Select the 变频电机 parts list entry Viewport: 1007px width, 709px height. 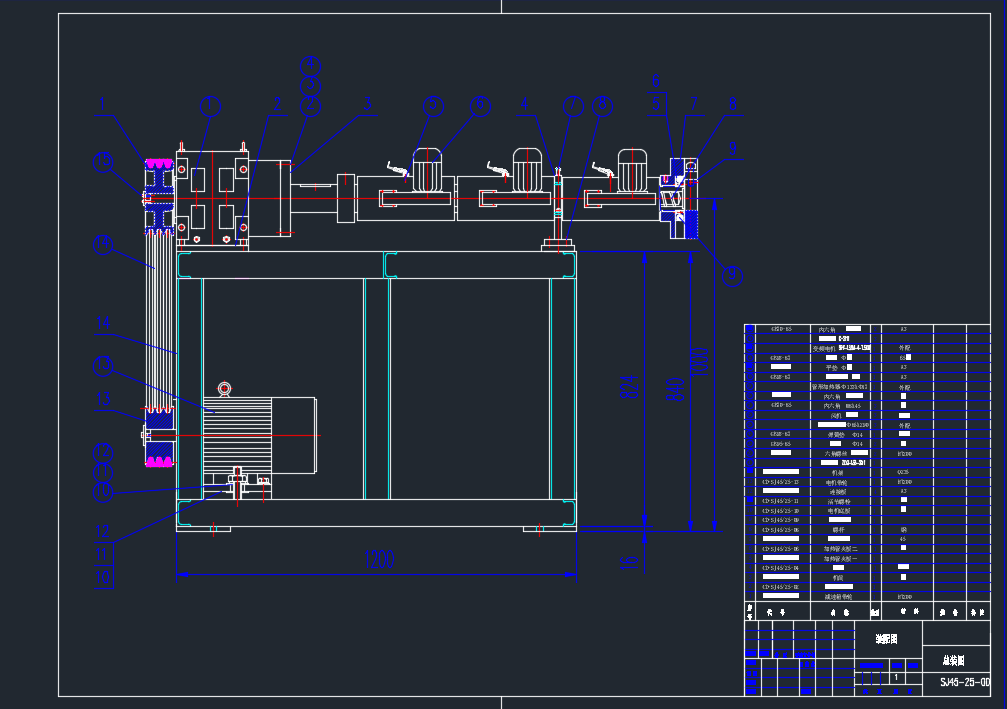click(x=826, y=348)
